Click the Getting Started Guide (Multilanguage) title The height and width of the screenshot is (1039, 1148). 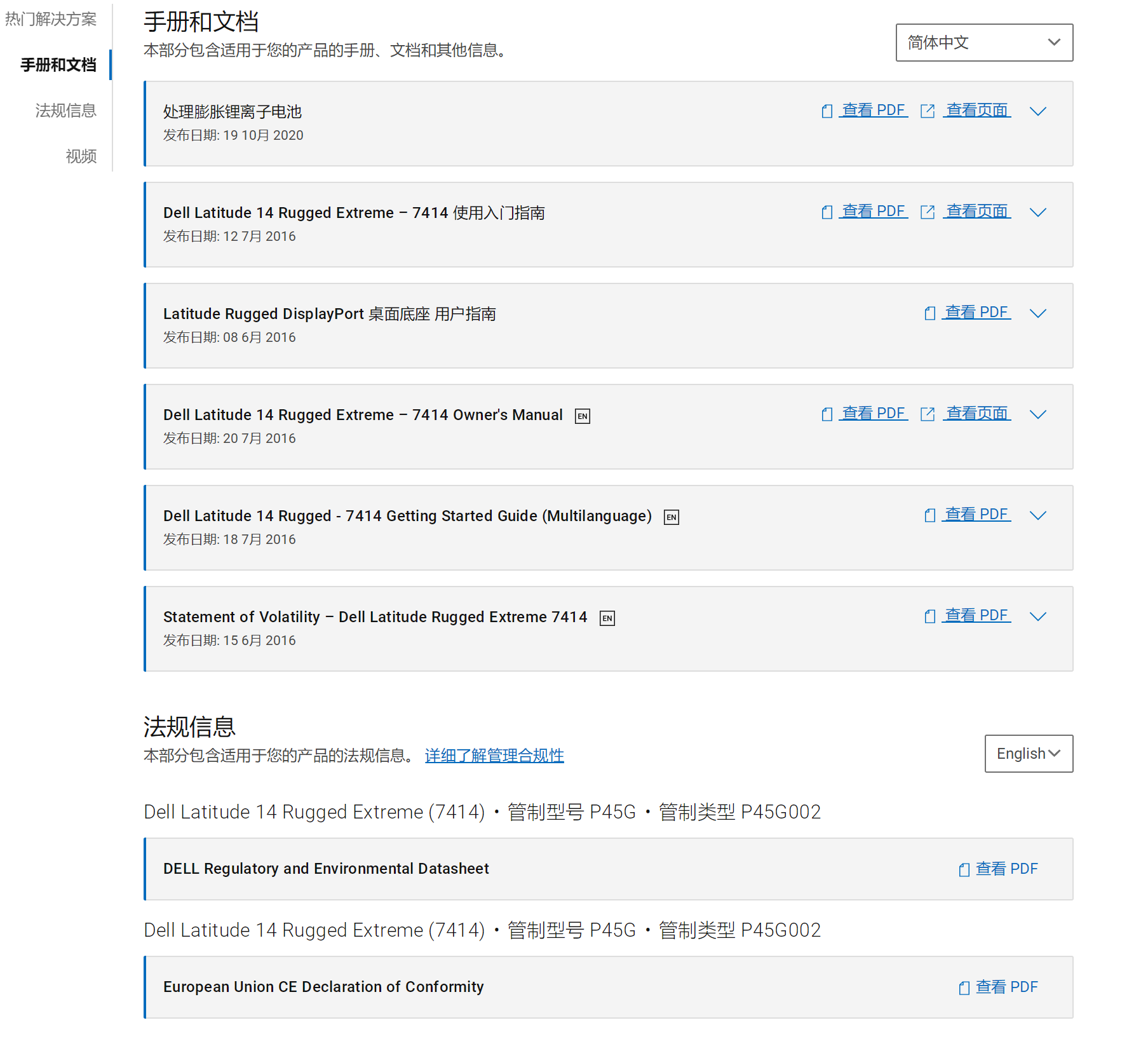407,516
